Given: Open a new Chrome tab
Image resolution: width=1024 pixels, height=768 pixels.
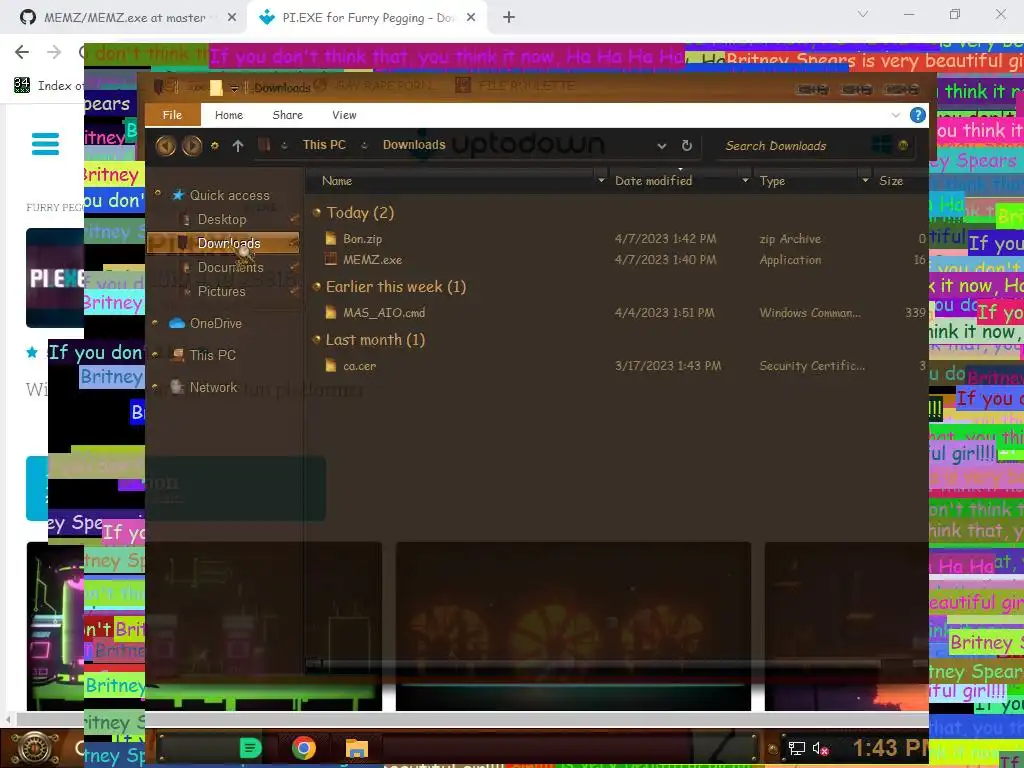Looking at the screenshot, I should 509,18.
